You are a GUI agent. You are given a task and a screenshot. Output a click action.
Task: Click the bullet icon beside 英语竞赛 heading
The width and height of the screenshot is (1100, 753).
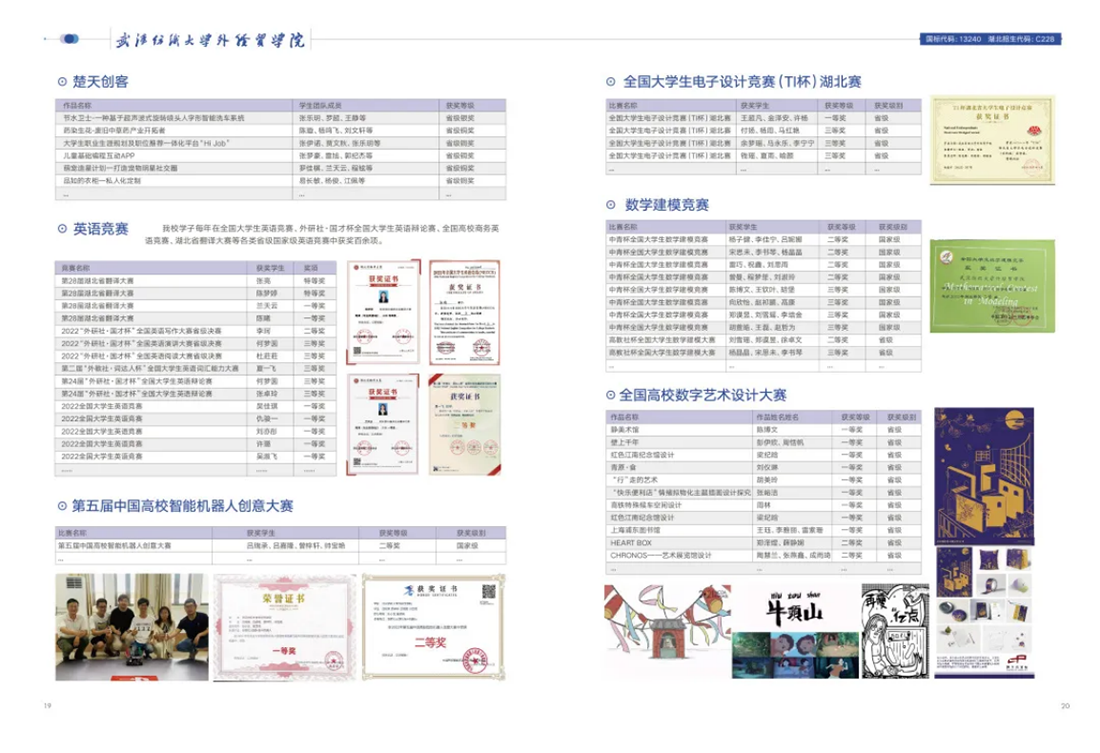click(x=62, y=229)
